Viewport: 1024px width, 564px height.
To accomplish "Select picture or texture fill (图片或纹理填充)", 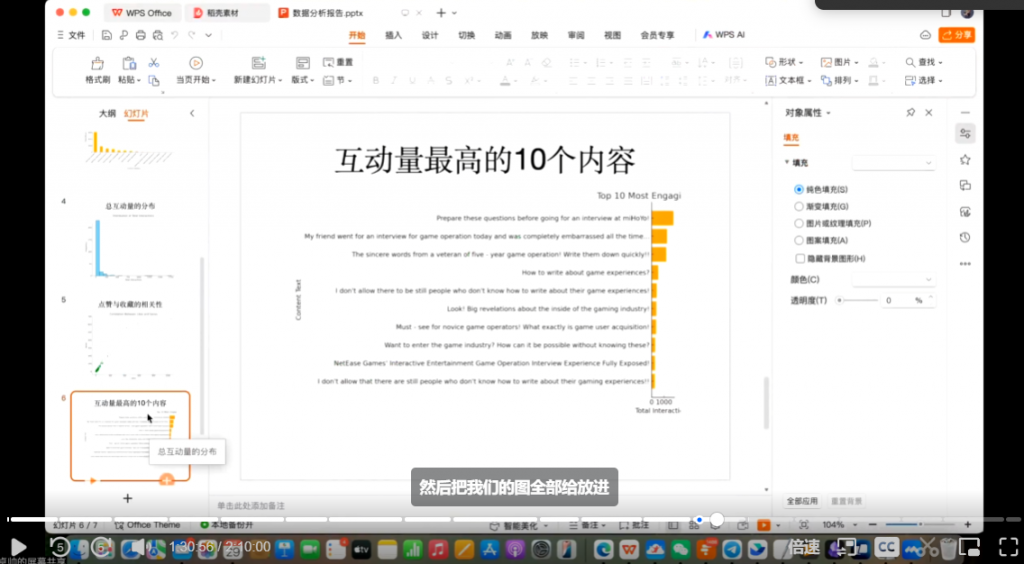I will pyautogui.click(x=799, y=223).
